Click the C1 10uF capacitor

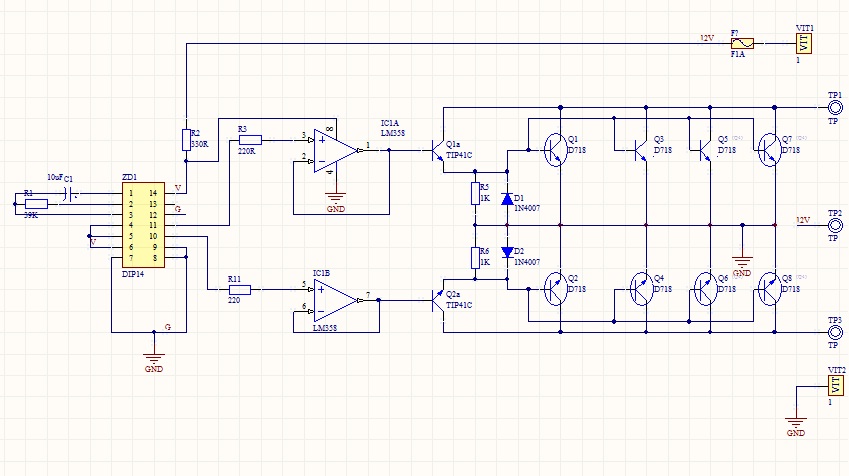(x=68, y=193)
